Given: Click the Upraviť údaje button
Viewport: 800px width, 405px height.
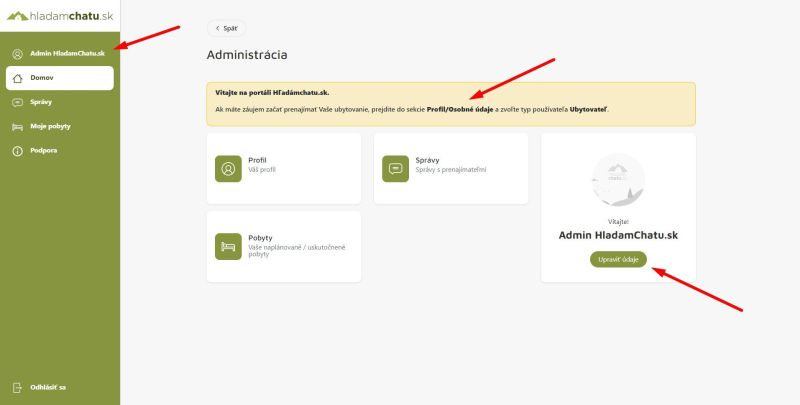Looking at the screenshot, I should click(618, 260).
